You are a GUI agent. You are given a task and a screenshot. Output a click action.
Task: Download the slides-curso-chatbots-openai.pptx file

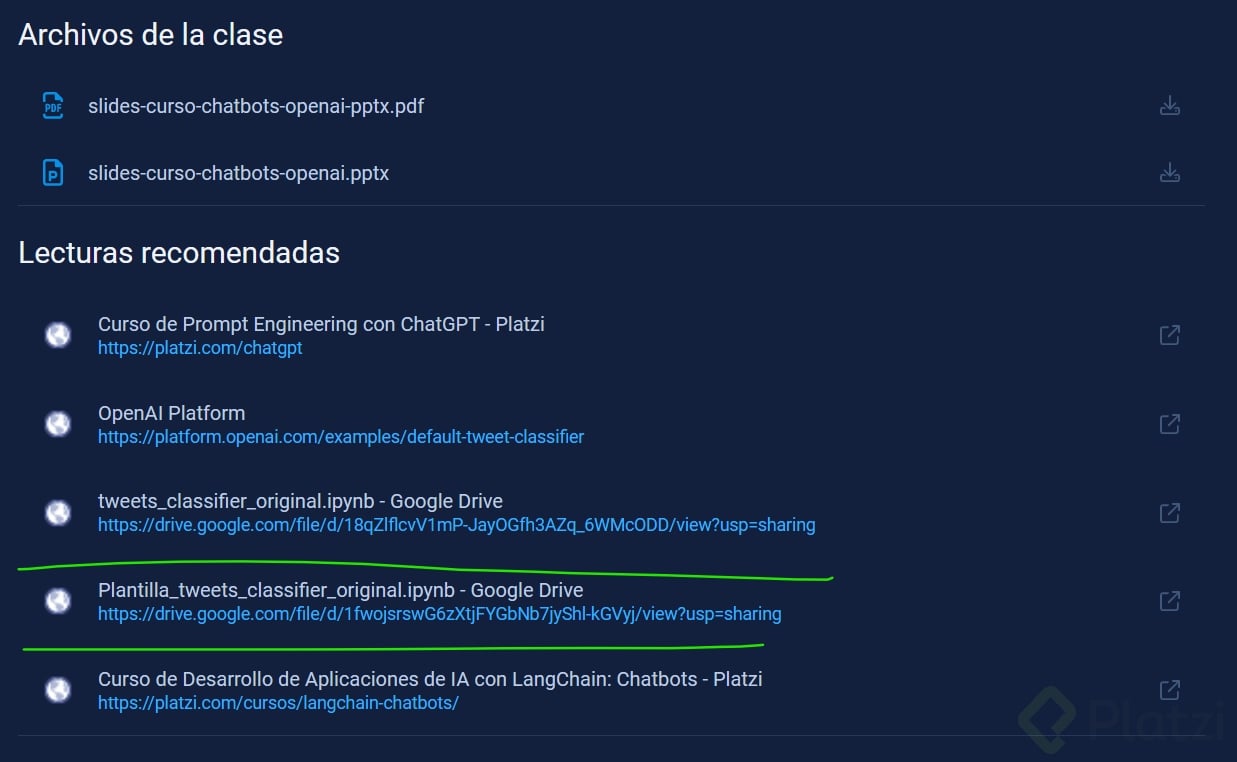click(1170, 172)
